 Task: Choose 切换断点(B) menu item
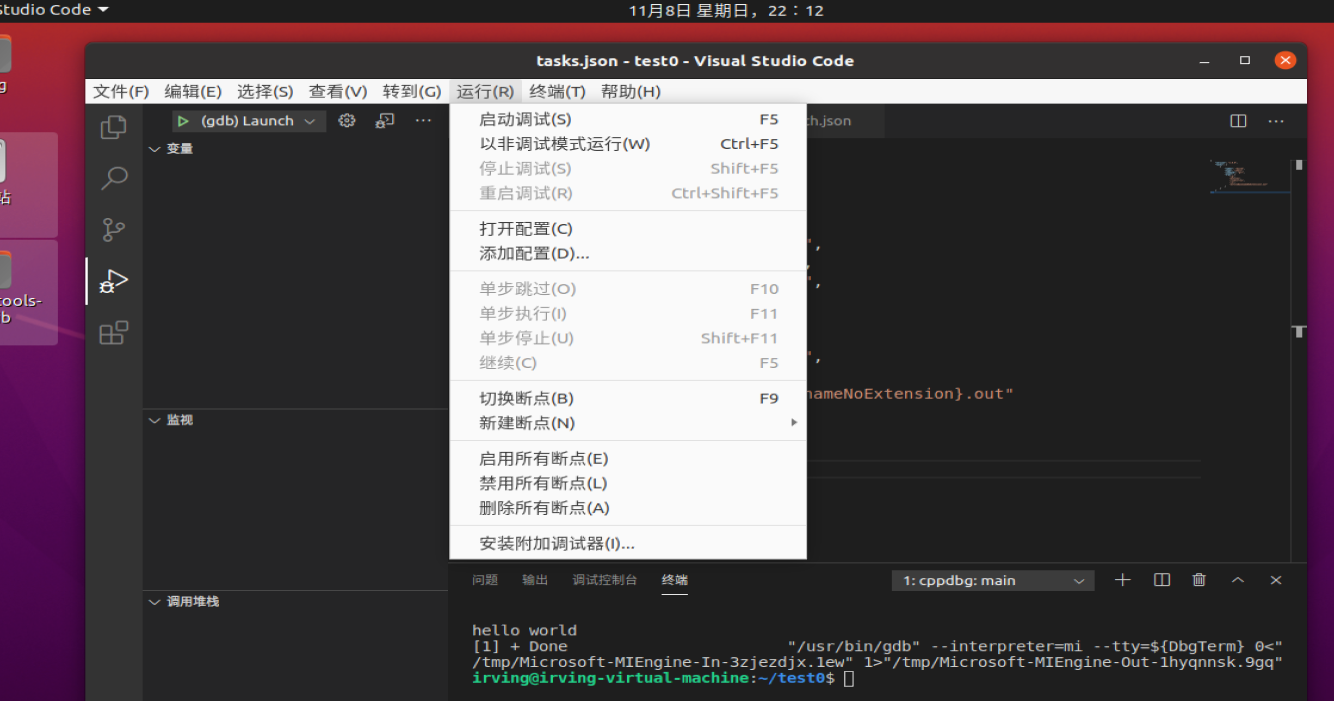[628, 398]
